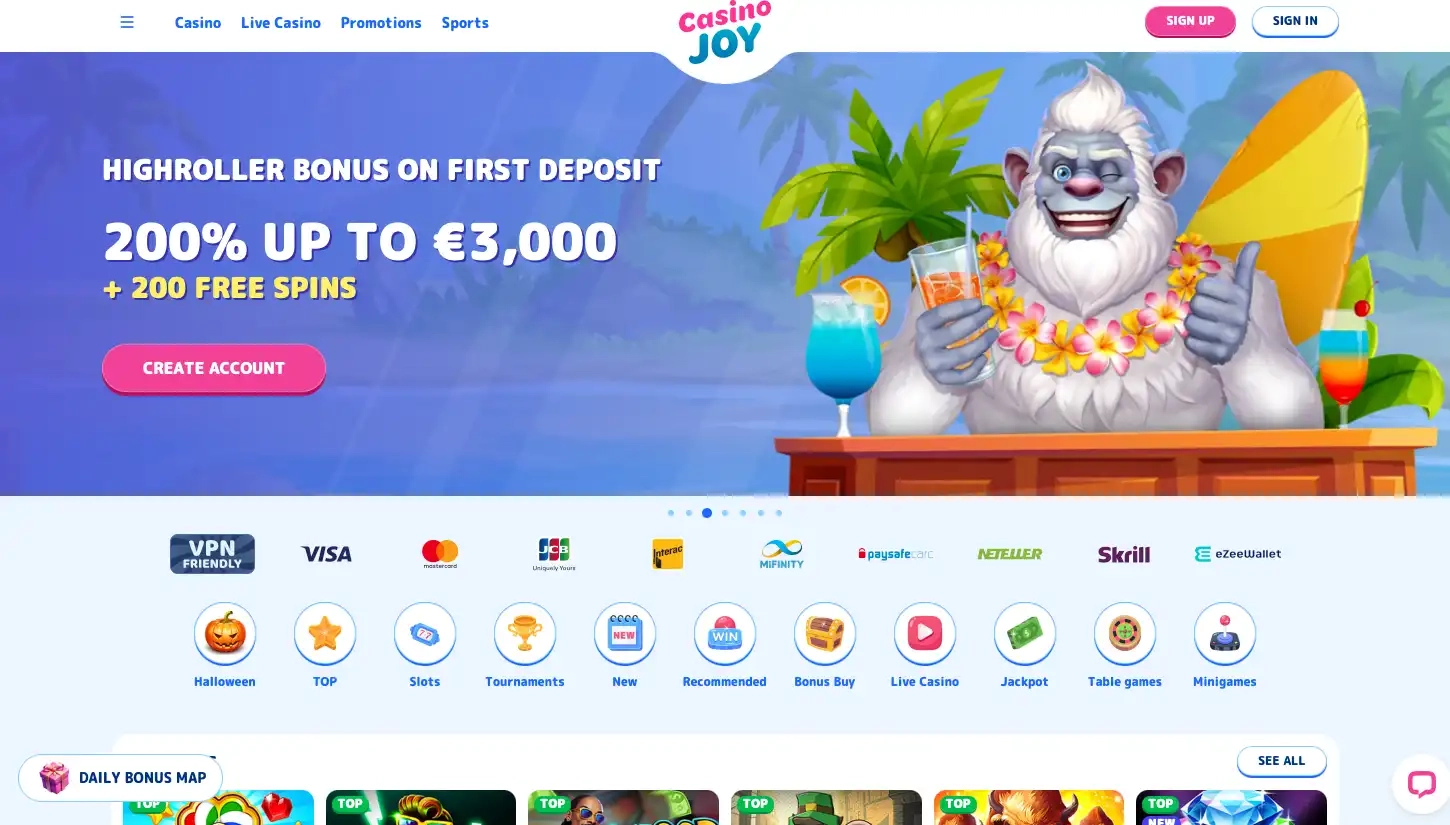Click SEE ALL for top games
Image resolution: width=1450 pixels, height=825 pixels.
click(x=1282, y=761)
